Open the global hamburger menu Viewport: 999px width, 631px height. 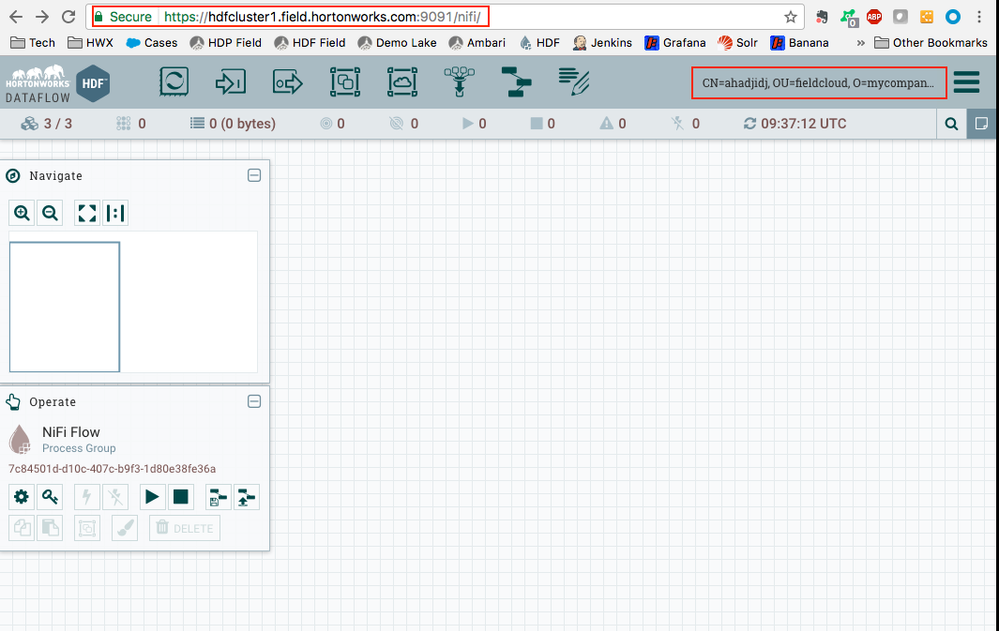[x=966, y=82]
